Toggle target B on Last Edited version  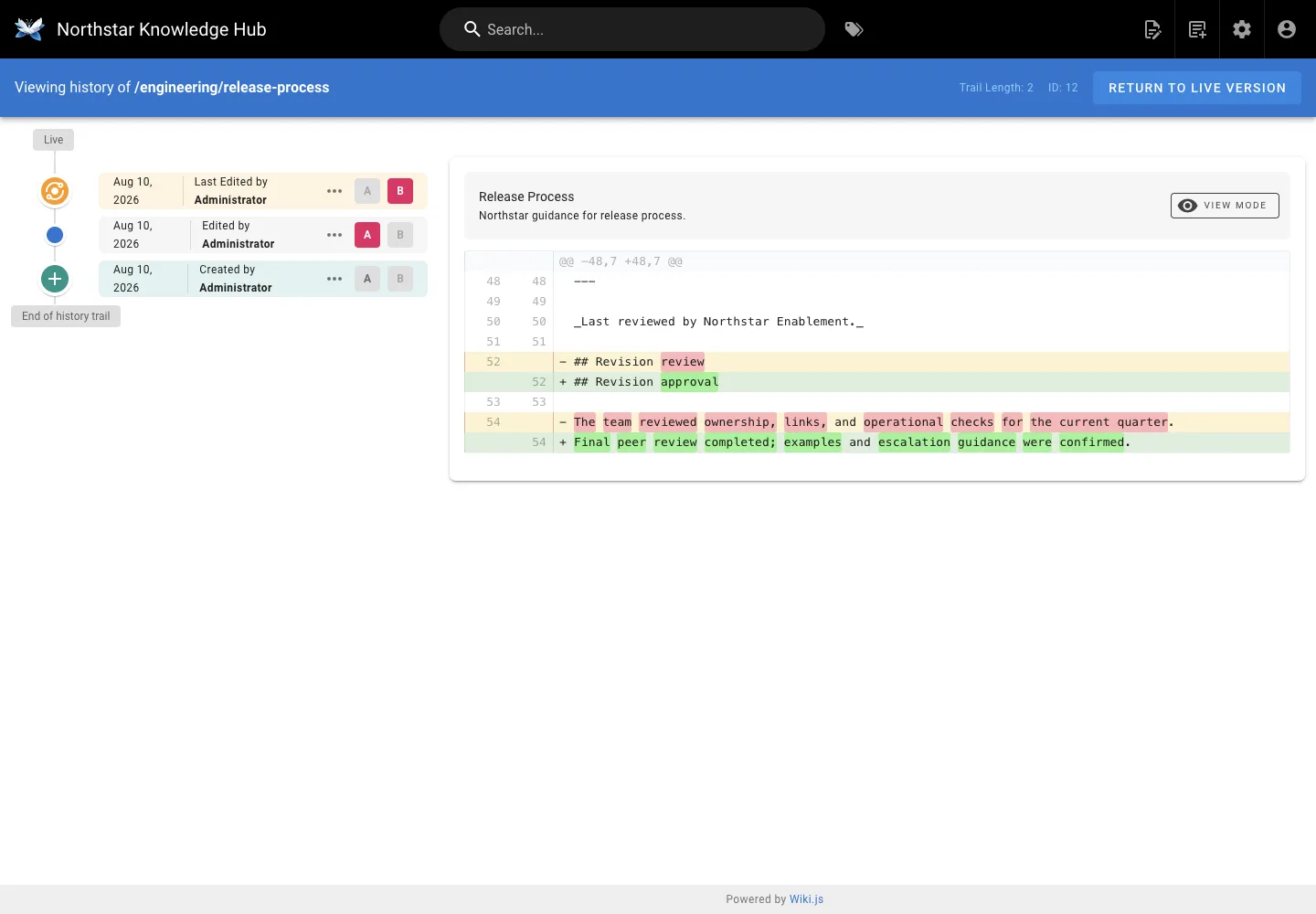click(x=400, y=191)
